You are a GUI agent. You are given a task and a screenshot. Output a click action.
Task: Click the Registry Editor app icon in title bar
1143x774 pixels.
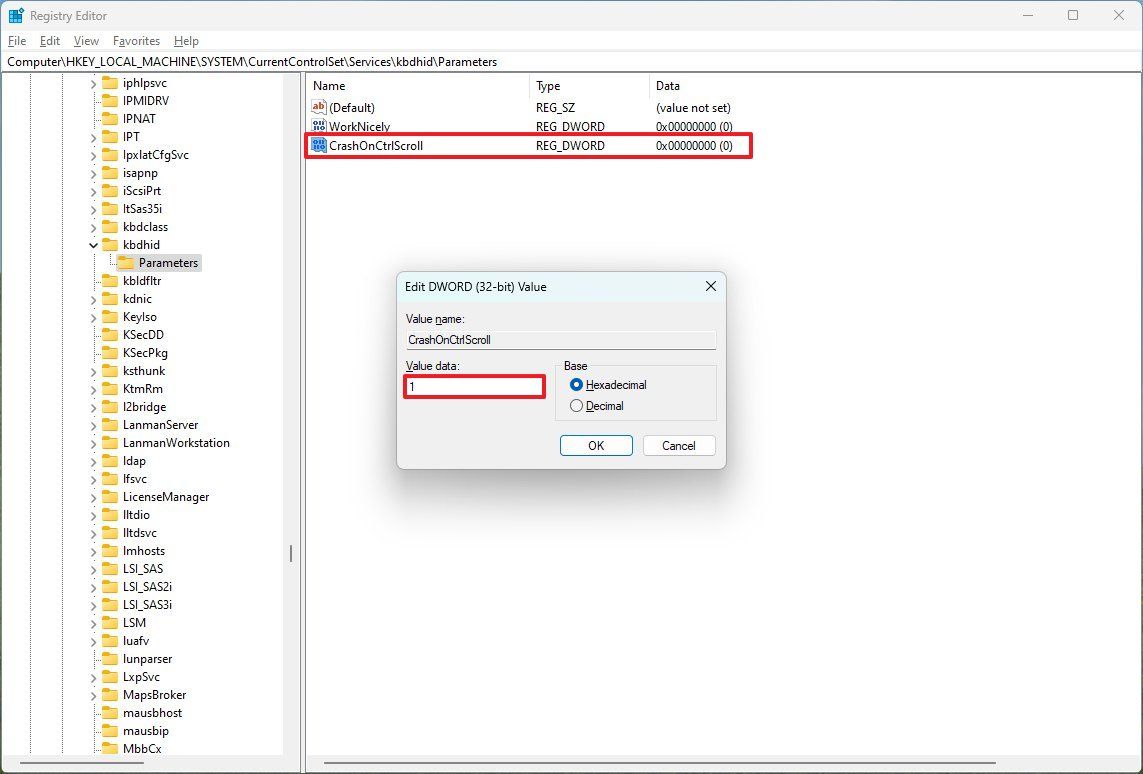click(x=16, y=15)
